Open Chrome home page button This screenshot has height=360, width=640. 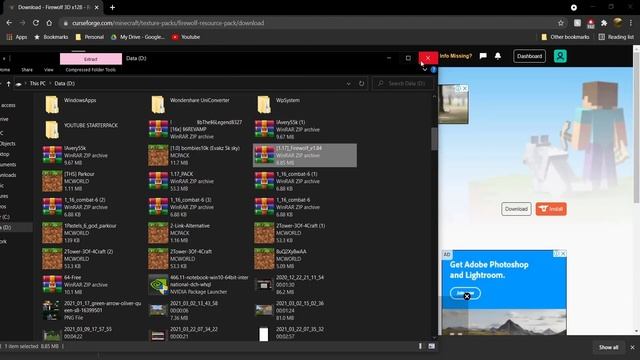[x=49, y=23]
